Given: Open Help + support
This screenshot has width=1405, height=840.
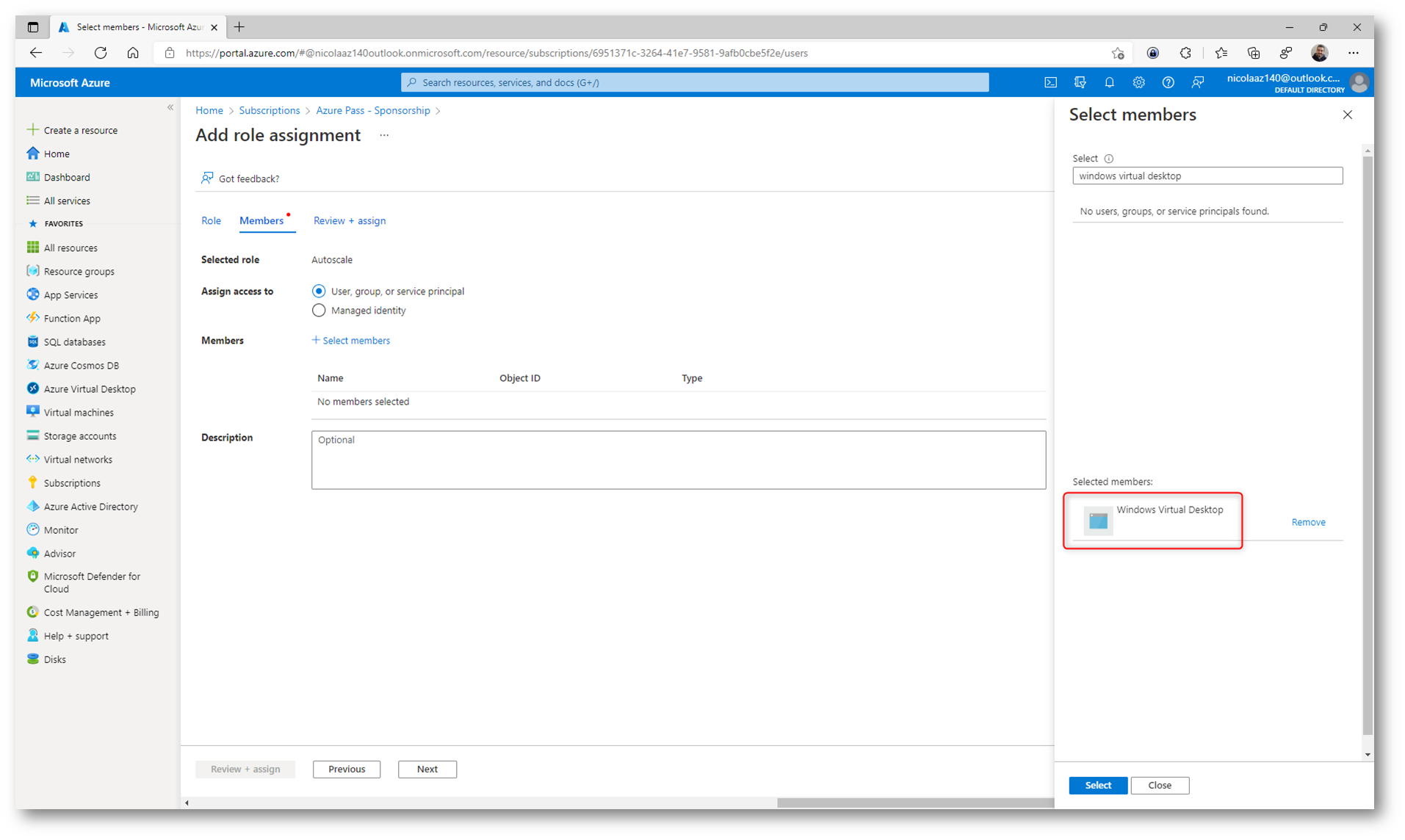Looking at the screenshot, I should [68, 635].
